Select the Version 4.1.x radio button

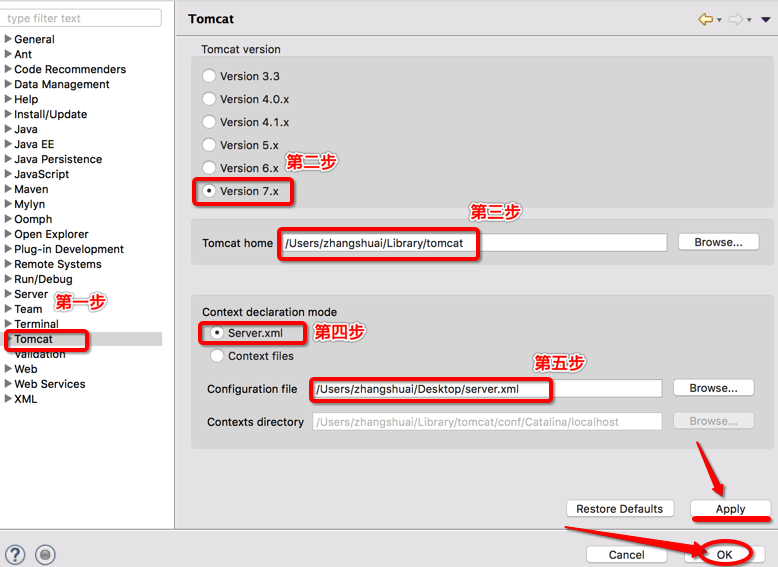pyautogui.click(x=209, y=122)
